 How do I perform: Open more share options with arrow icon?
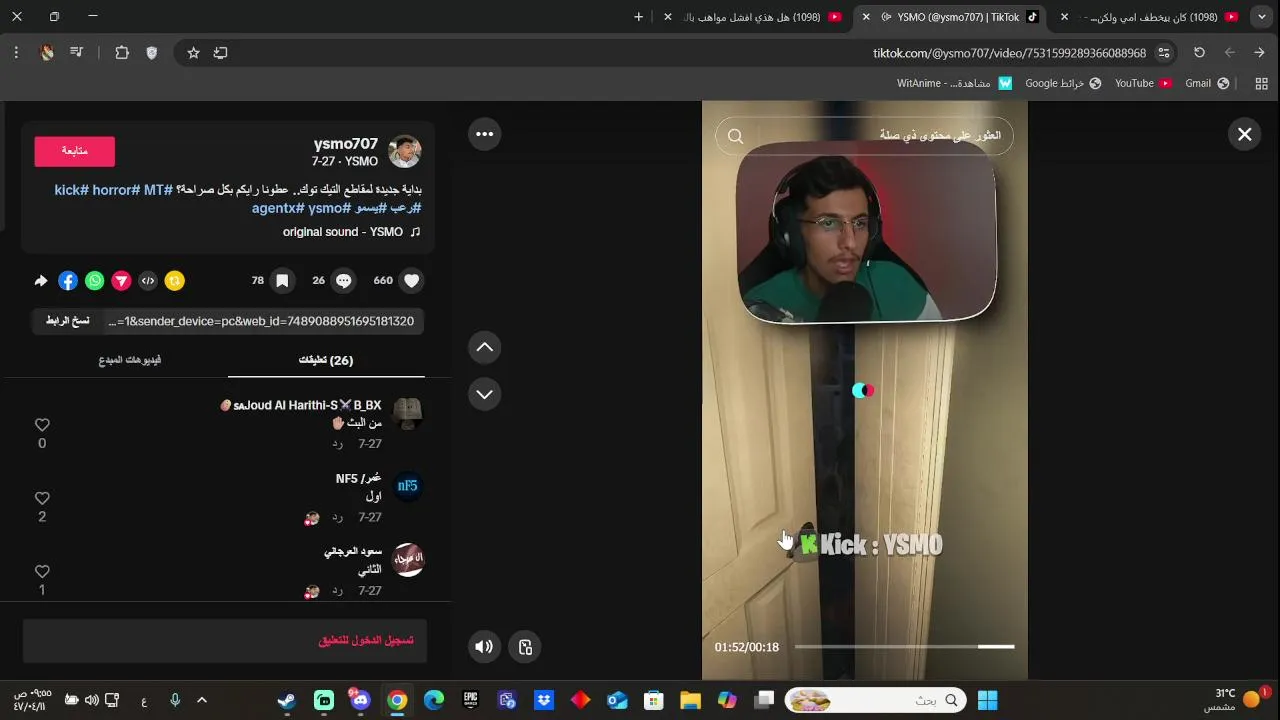pyautogui.click(x=41, y=281)
